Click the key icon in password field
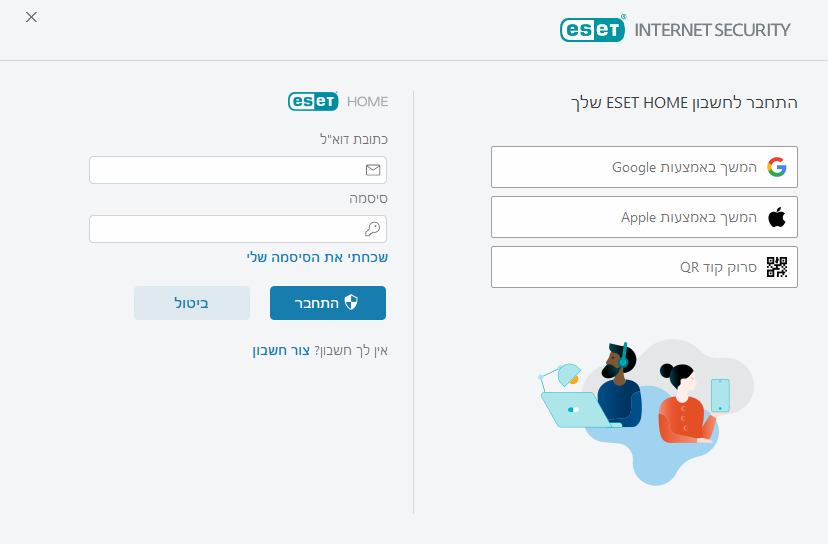This screenshot has width=828, height=544. point(373,229)
